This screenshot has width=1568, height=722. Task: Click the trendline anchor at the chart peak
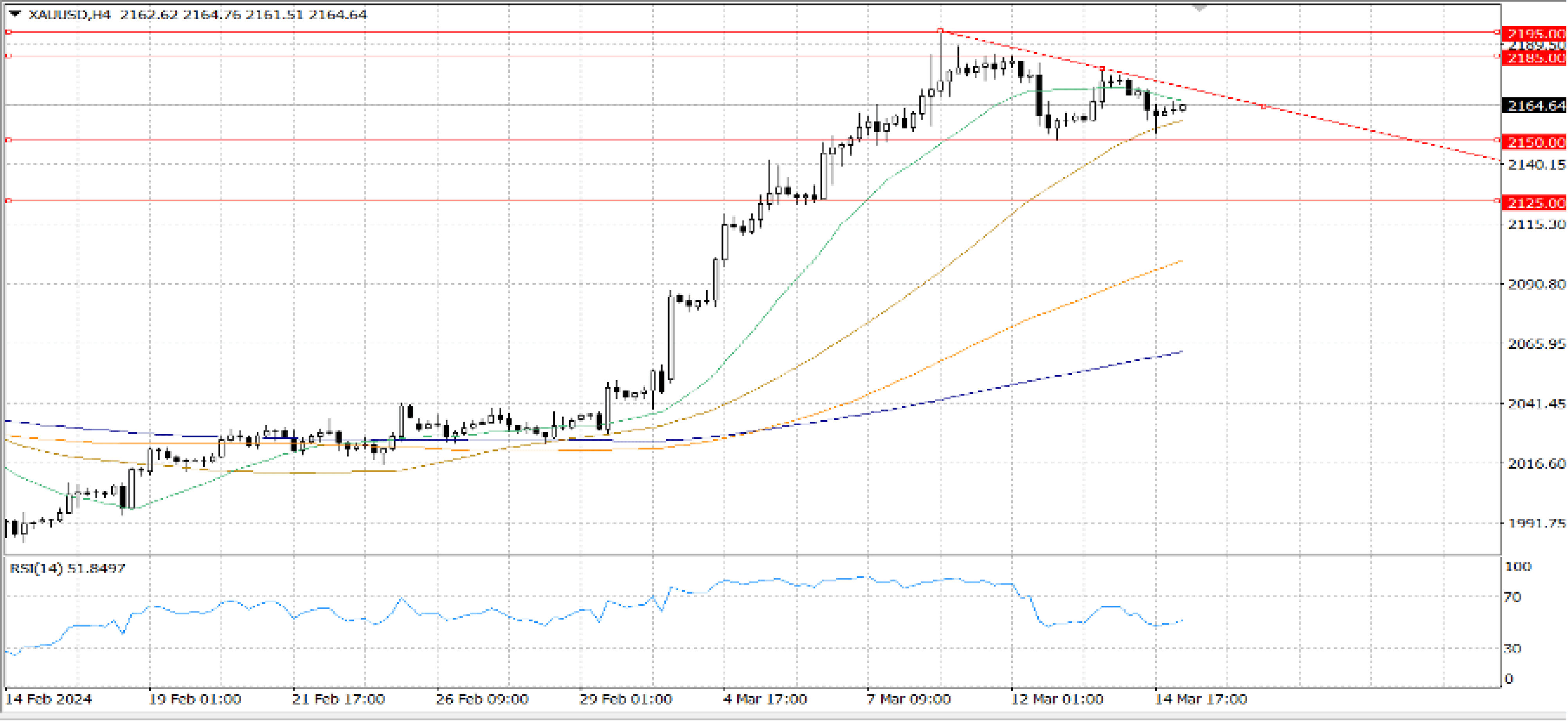[x=940, y=30]
